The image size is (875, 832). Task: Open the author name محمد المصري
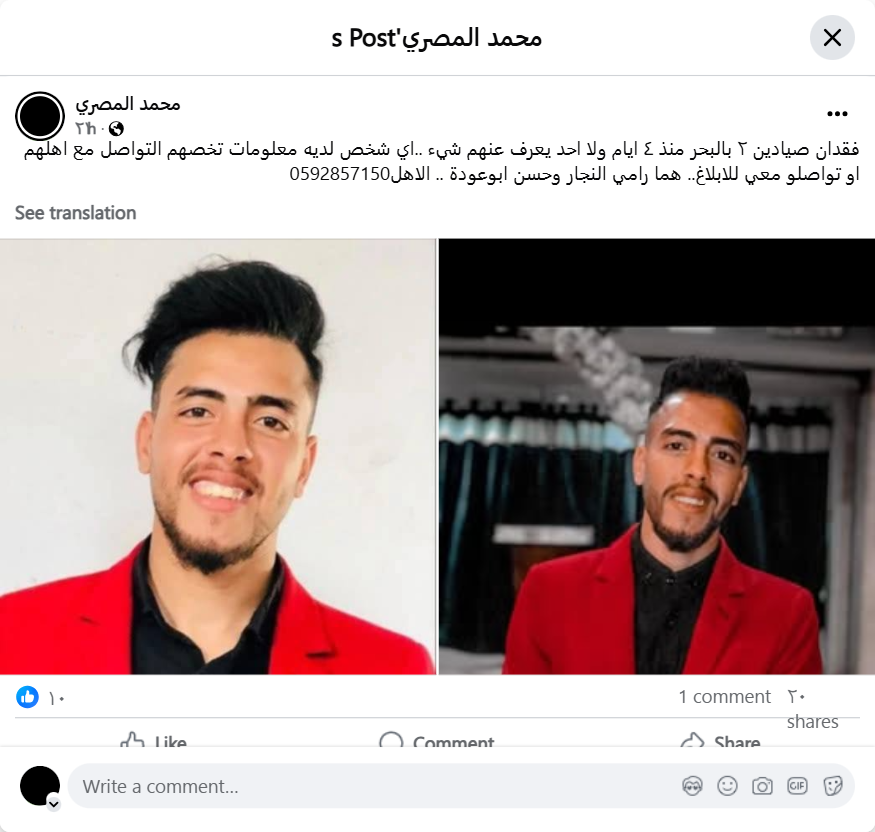pos(128,104)
